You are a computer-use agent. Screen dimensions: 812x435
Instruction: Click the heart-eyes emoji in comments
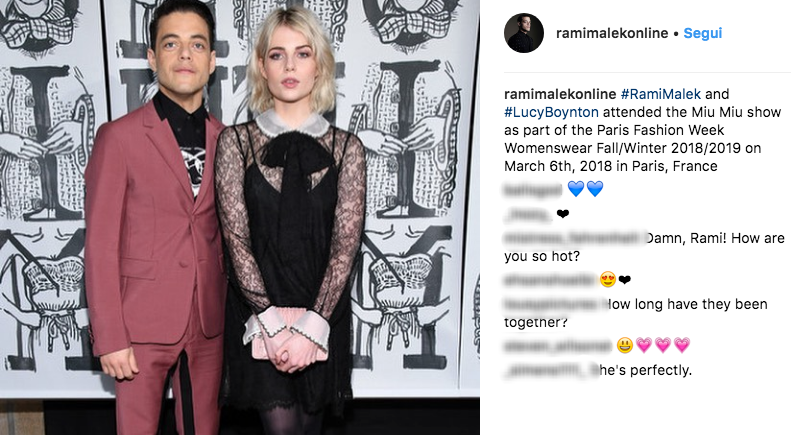pos(607,280)
